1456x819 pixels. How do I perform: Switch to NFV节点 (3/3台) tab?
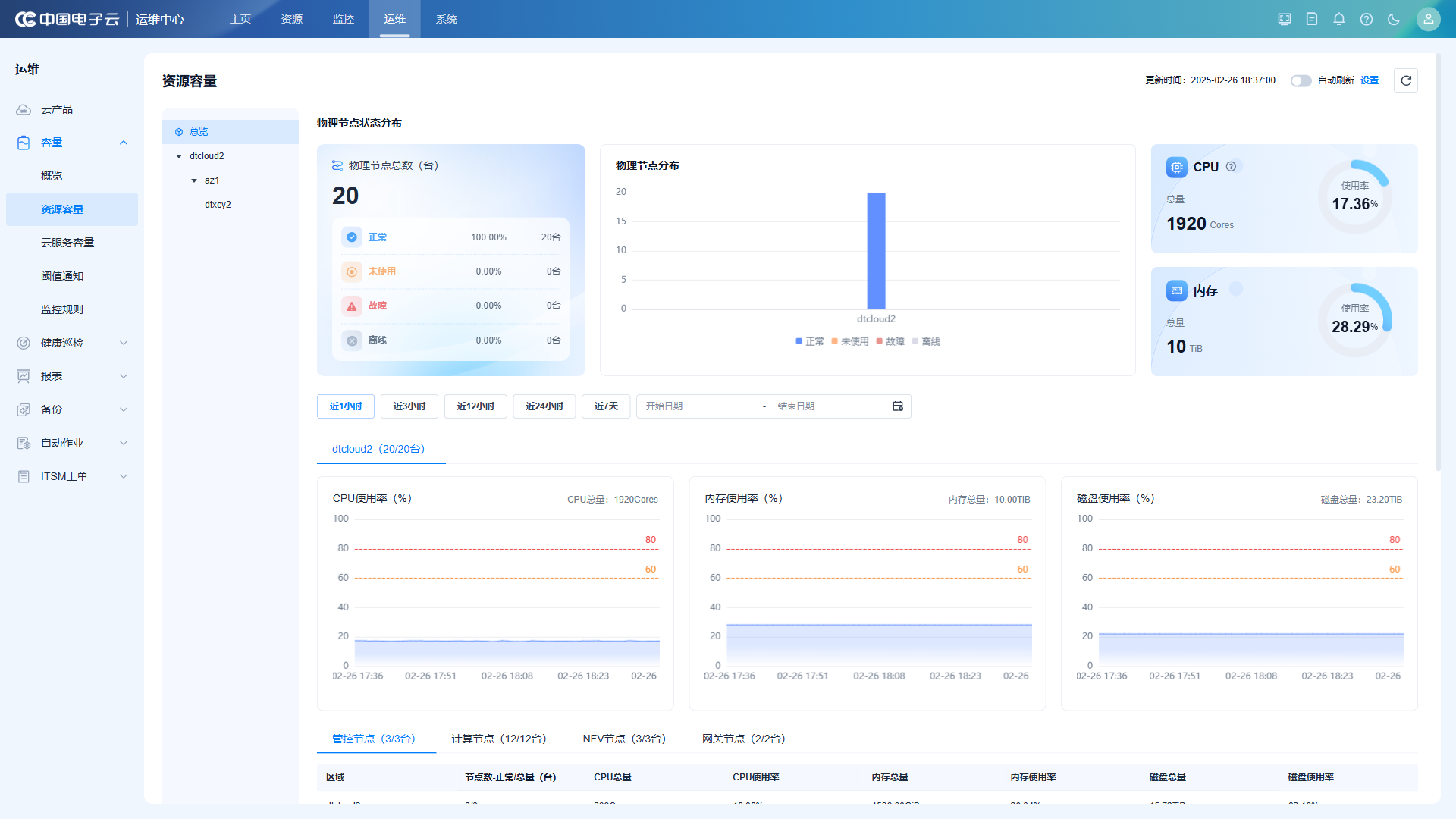coord(624,739)
